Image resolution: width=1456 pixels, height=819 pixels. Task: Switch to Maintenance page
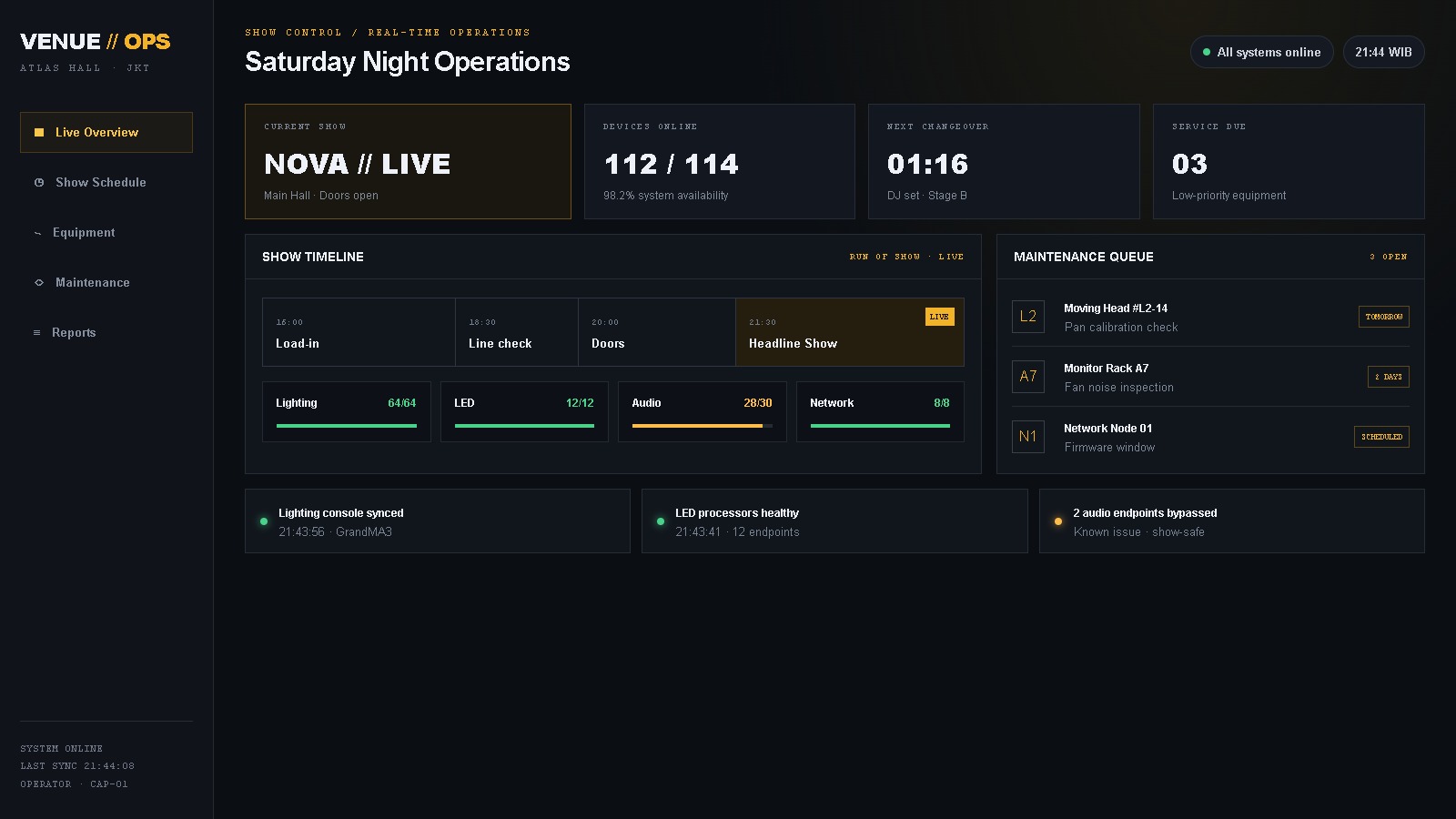[106, 282]
